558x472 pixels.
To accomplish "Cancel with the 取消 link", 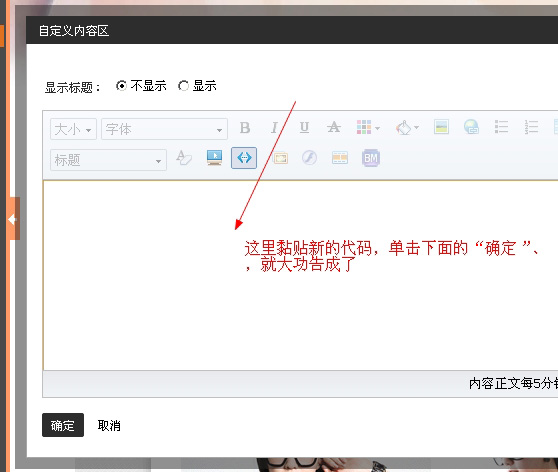I will pos(109,425).
